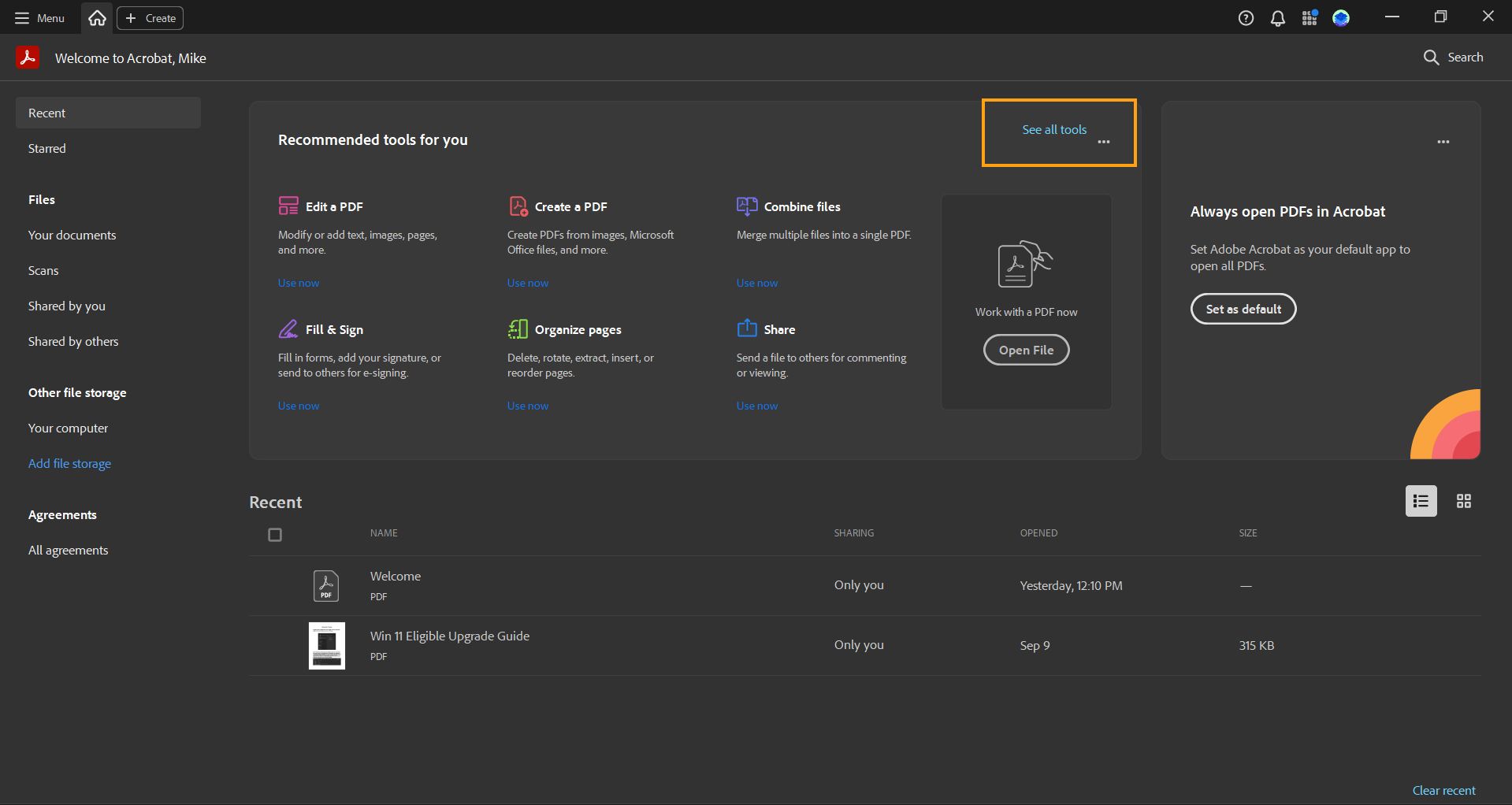The image size is (1512, 805).
Task: Switch Recent files to list view
Action: pos(1421,501)
